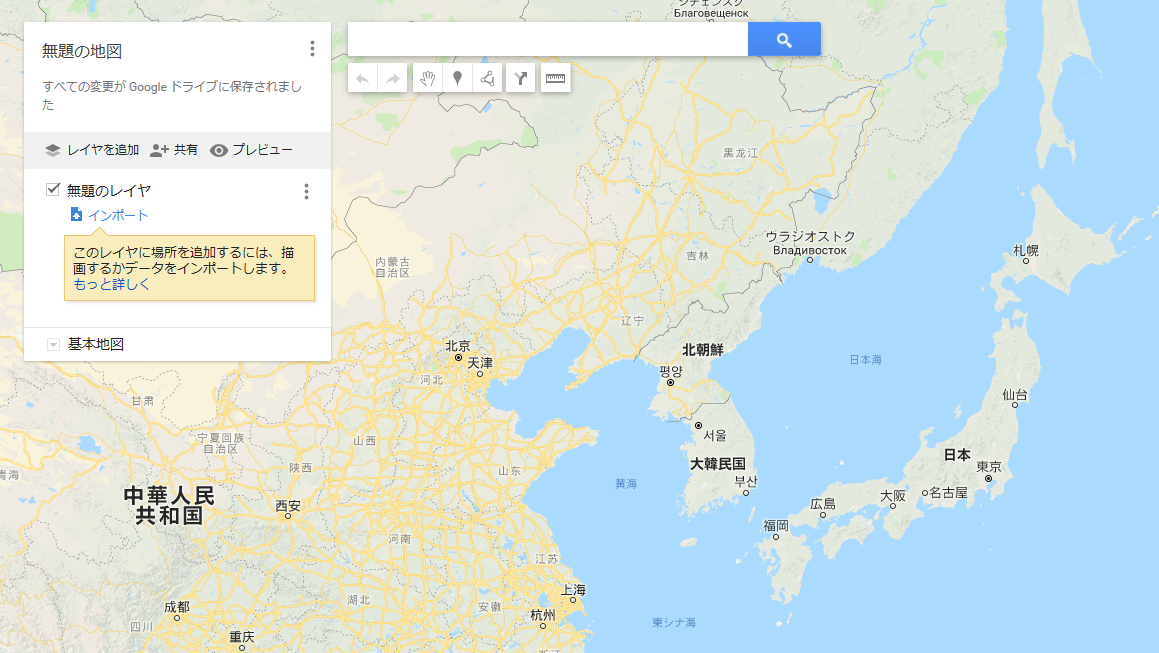Screen dimensions: 1159x653
Task: Click the 成都 city label on map
Action: pos(177,607)
